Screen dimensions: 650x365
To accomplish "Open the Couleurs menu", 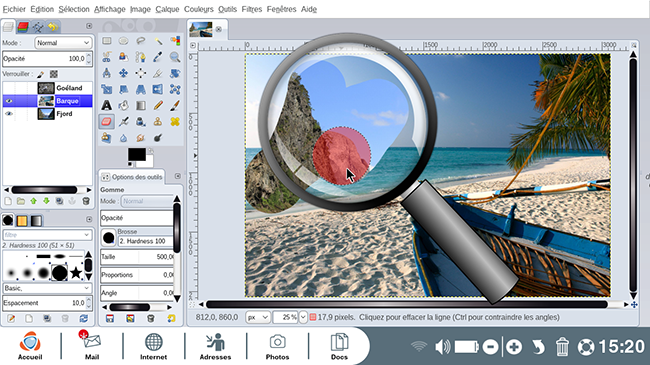I will (x=199, y=9).
